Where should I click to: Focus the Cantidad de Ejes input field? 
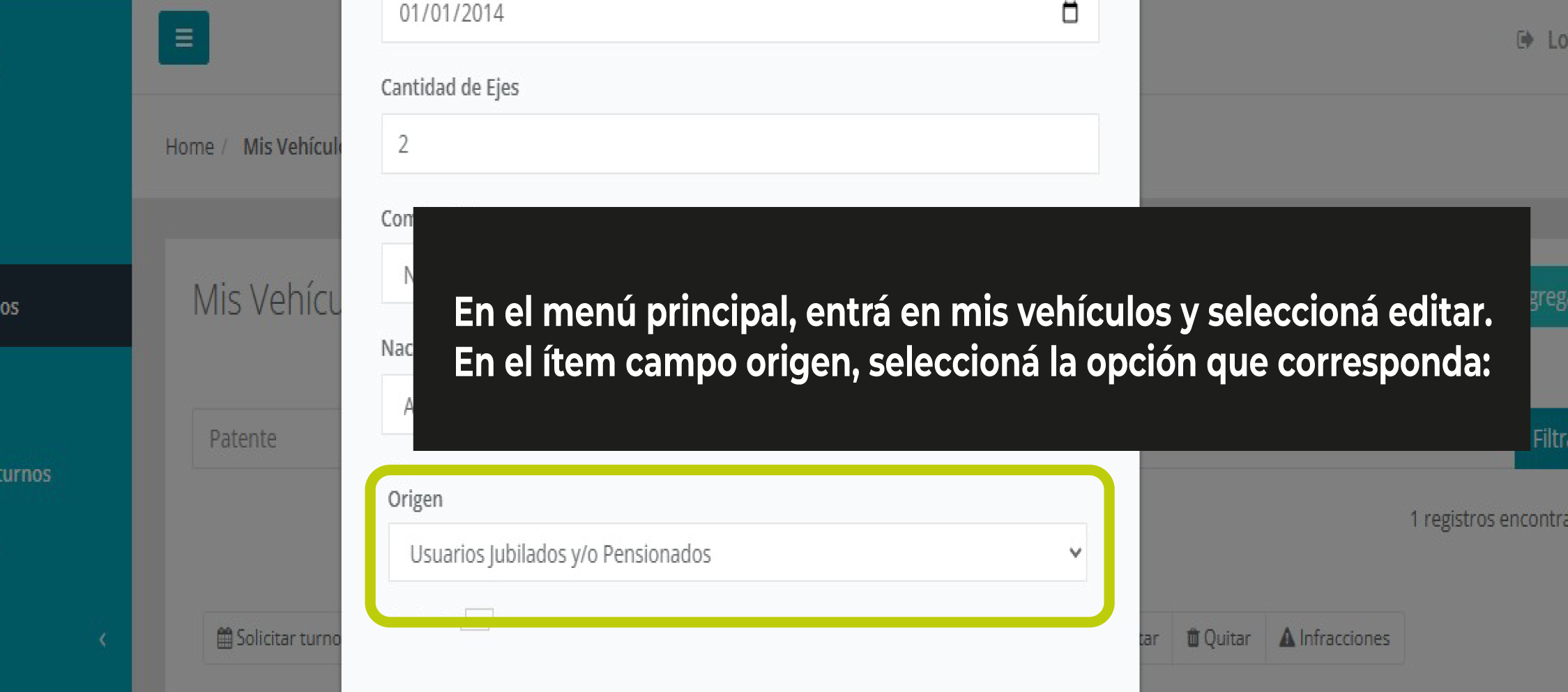pos(739,144)
